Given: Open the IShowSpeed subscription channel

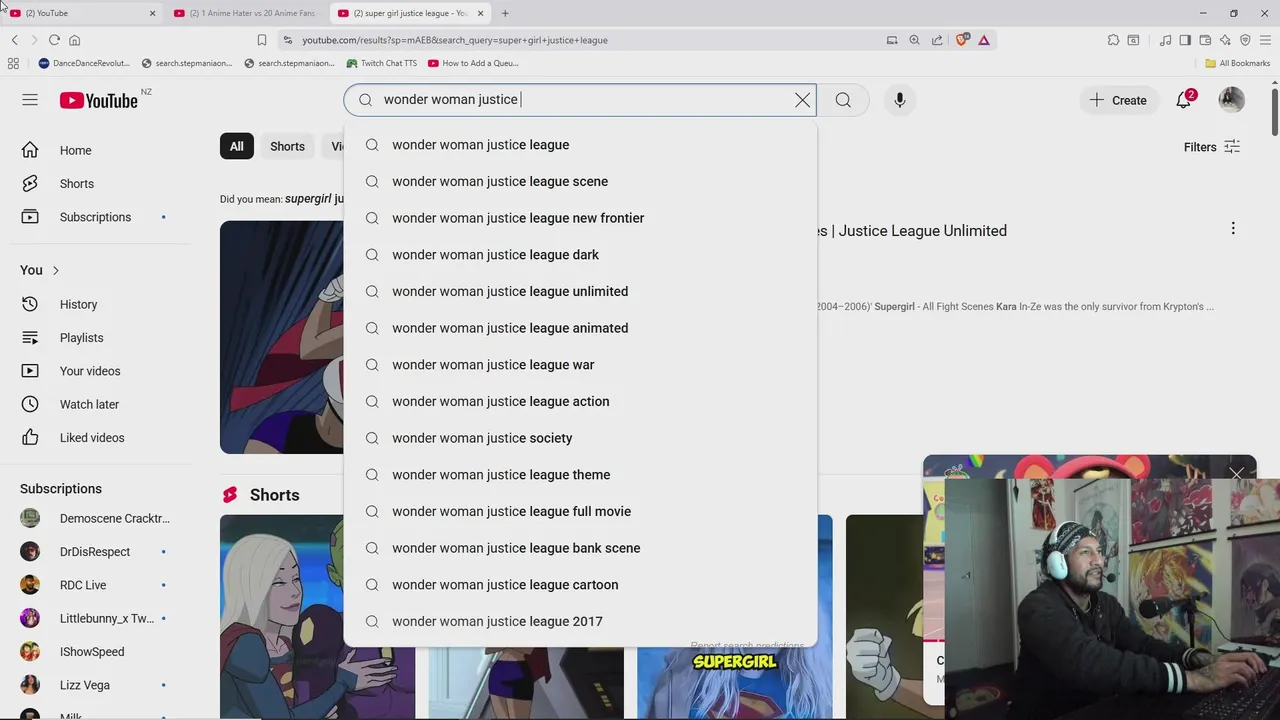Looking at the screenshot, I should click(x=92, y=652).
